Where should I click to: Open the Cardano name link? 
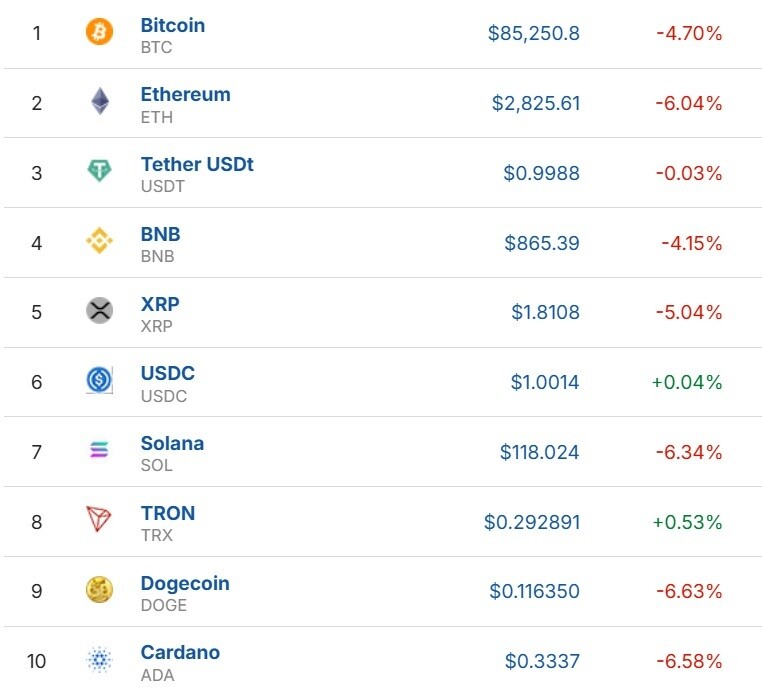[x=180, y=652]
